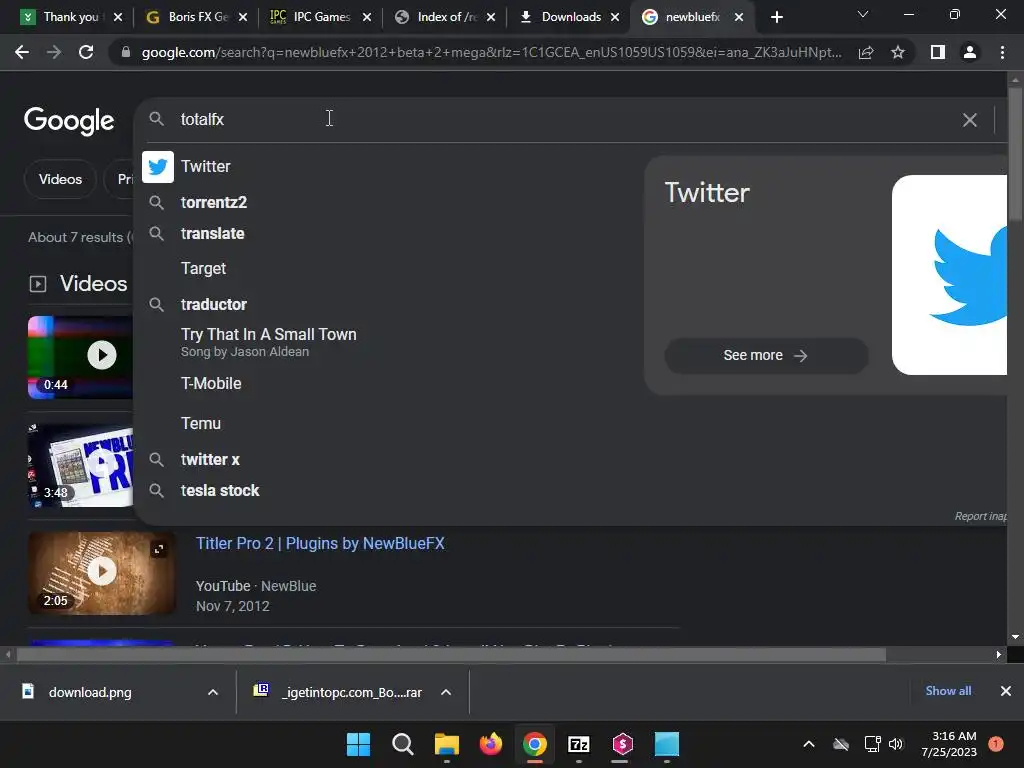Click the Twitter bird logo image
Screen dimensions: 1024x768
[950, 275]
